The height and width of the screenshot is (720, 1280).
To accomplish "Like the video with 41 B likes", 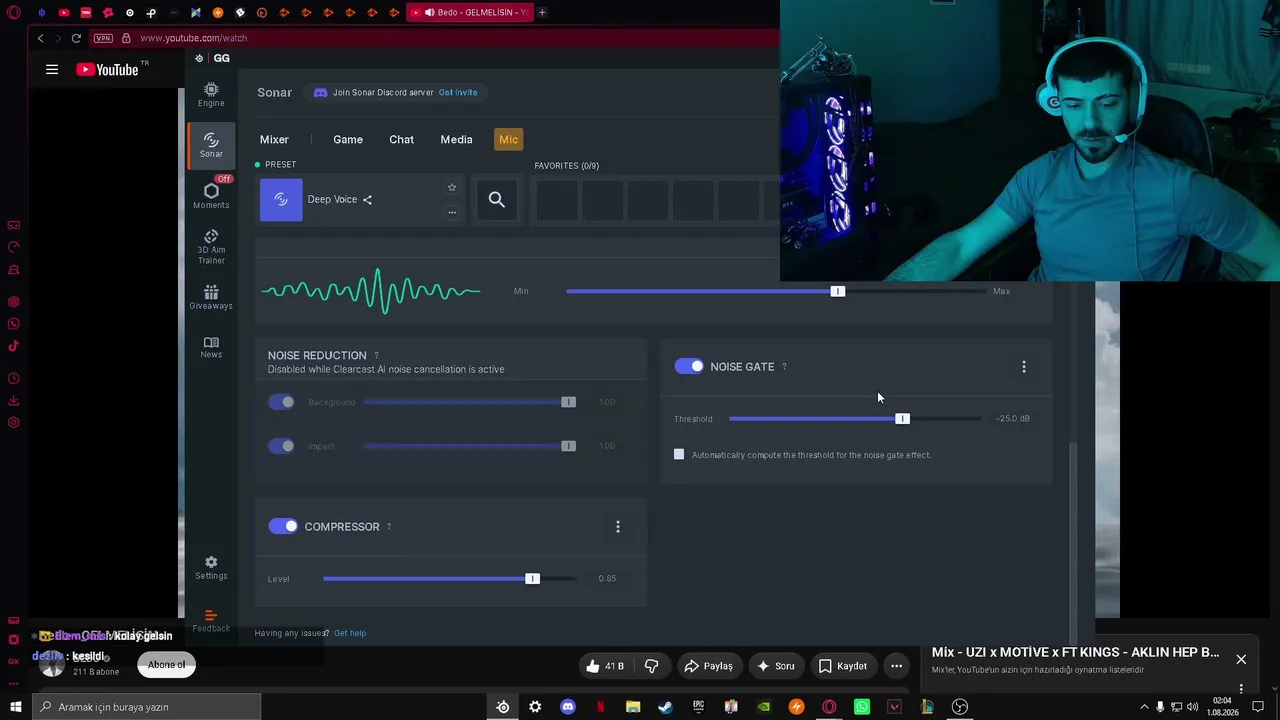I will (605, 666).
